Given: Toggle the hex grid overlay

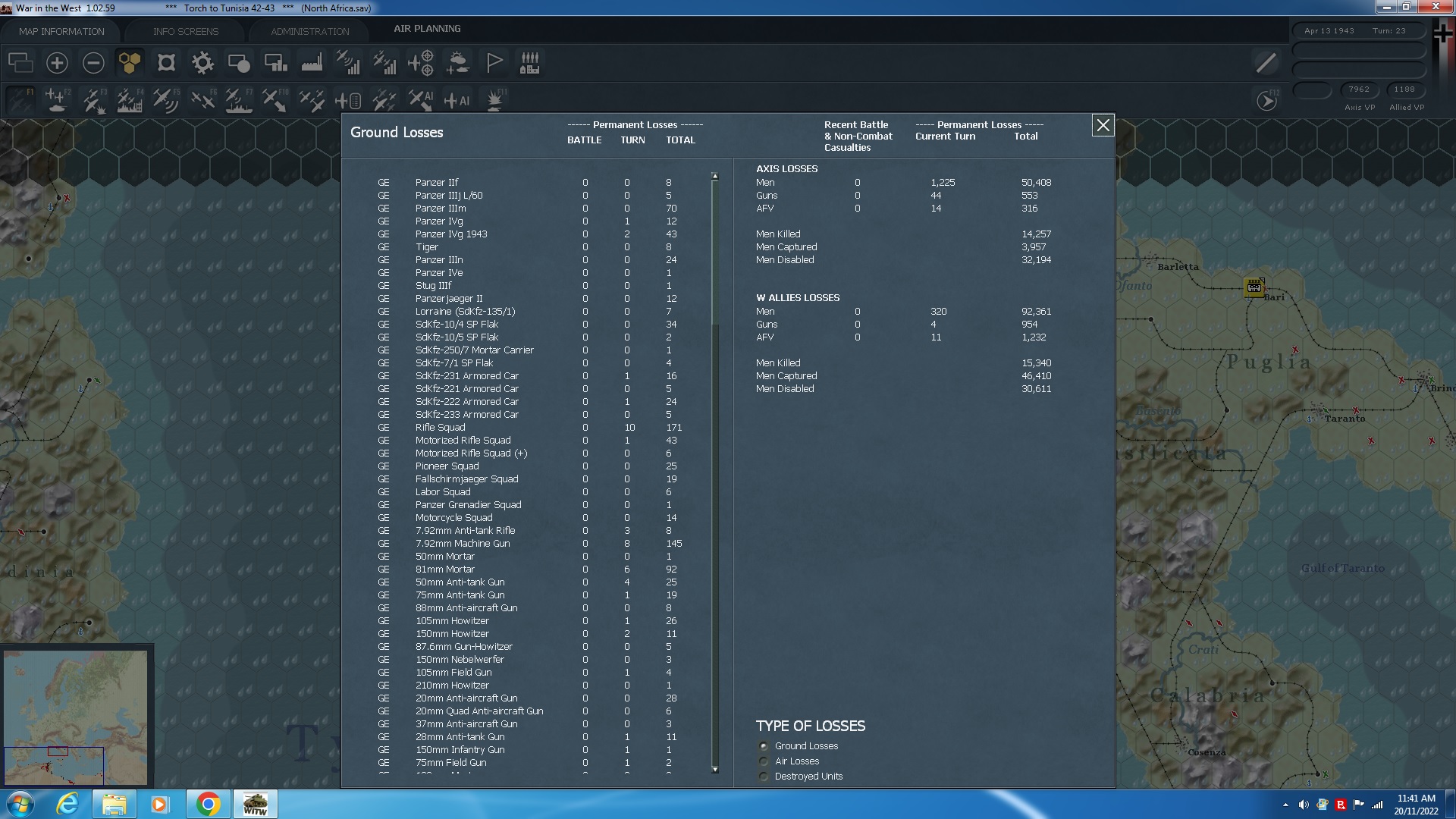Looking at the screenshot, I should click(x=130, y=62).
